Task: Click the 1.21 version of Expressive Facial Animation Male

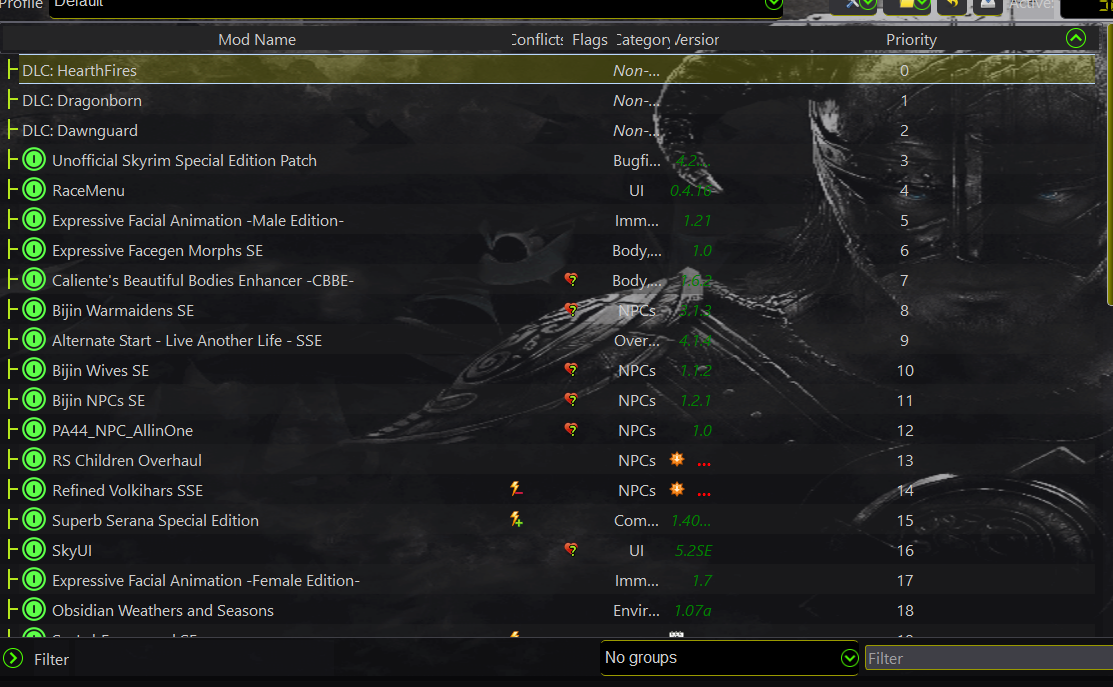Action: point(696,221)
